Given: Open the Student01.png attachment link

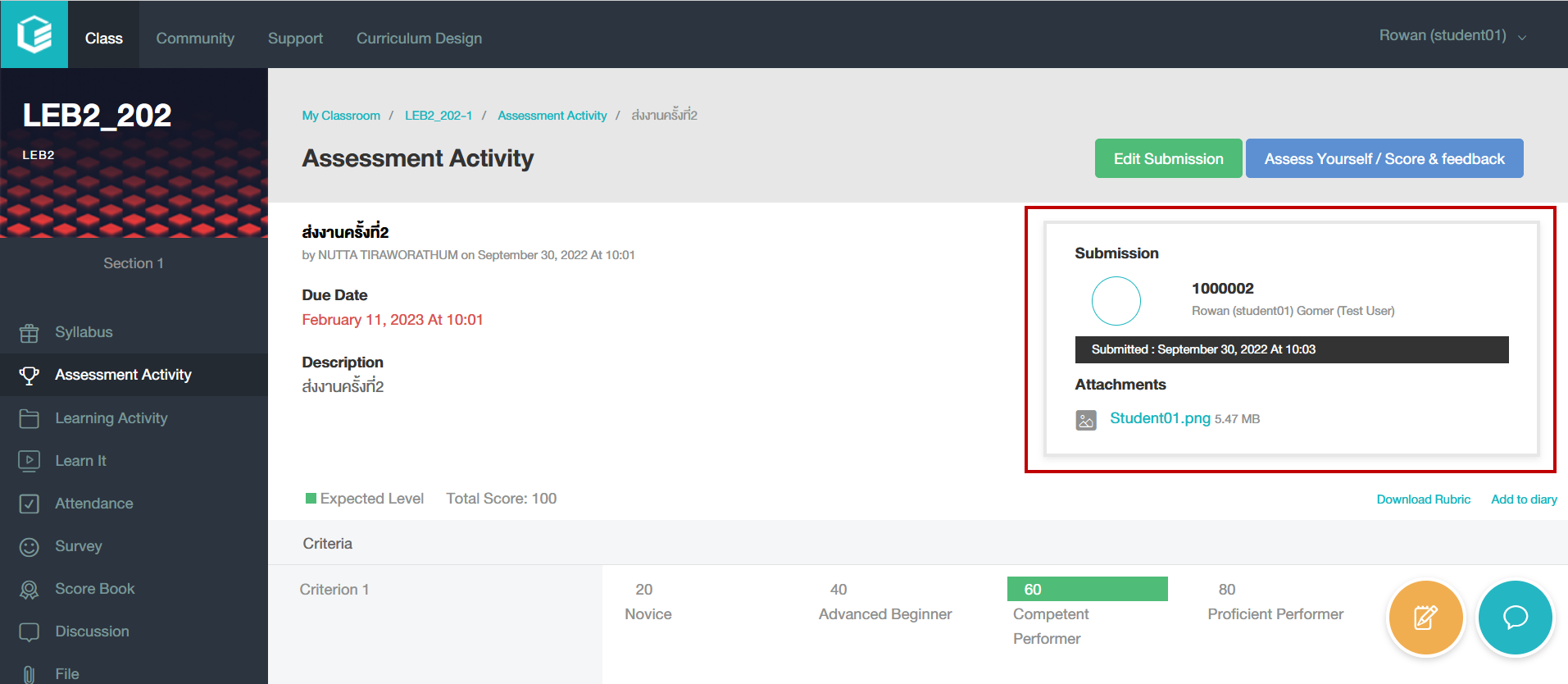Looking at the screenshot, I should [1160, 418].
